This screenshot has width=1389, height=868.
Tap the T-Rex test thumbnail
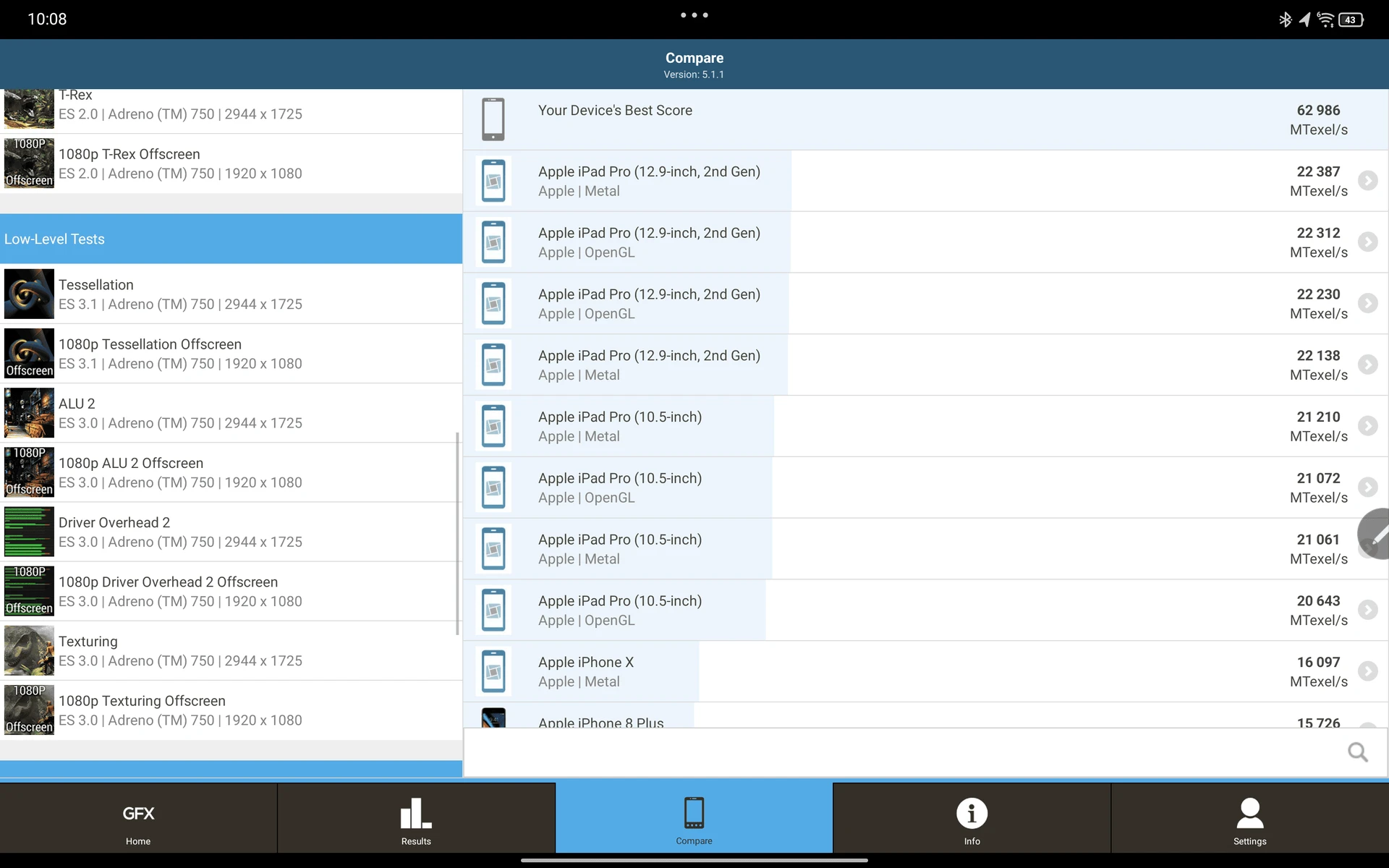(29, 109)
